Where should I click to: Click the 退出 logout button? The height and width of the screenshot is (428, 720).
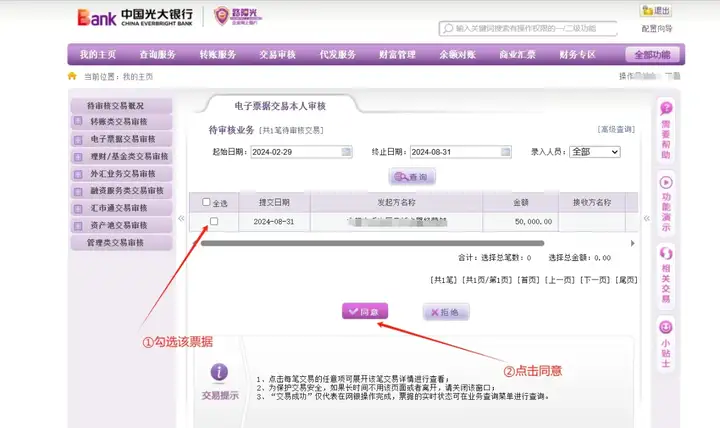656,11
